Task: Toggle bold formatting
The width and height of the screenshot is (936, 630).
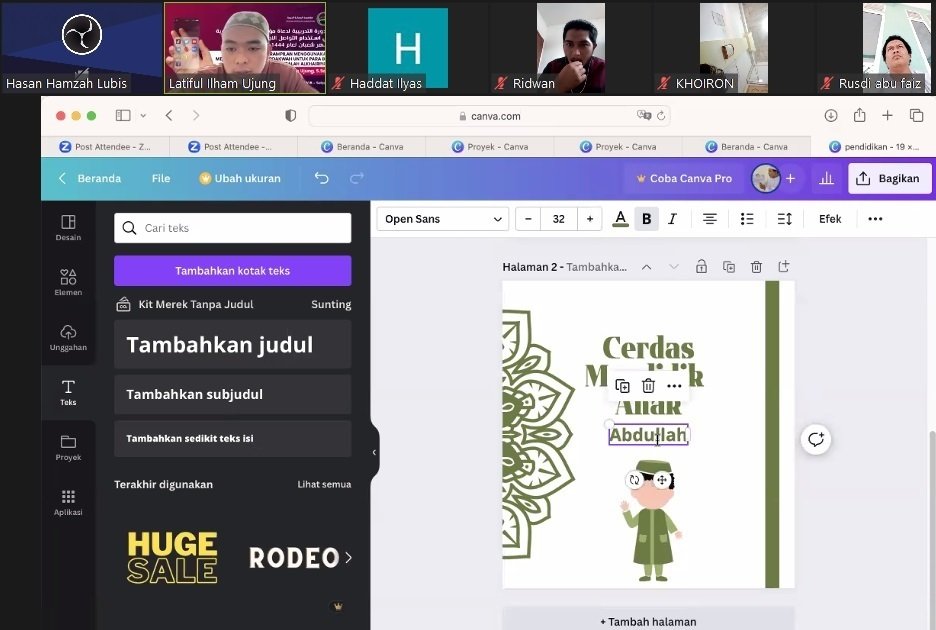Action: pyautogui.click(x=646, y=219)
